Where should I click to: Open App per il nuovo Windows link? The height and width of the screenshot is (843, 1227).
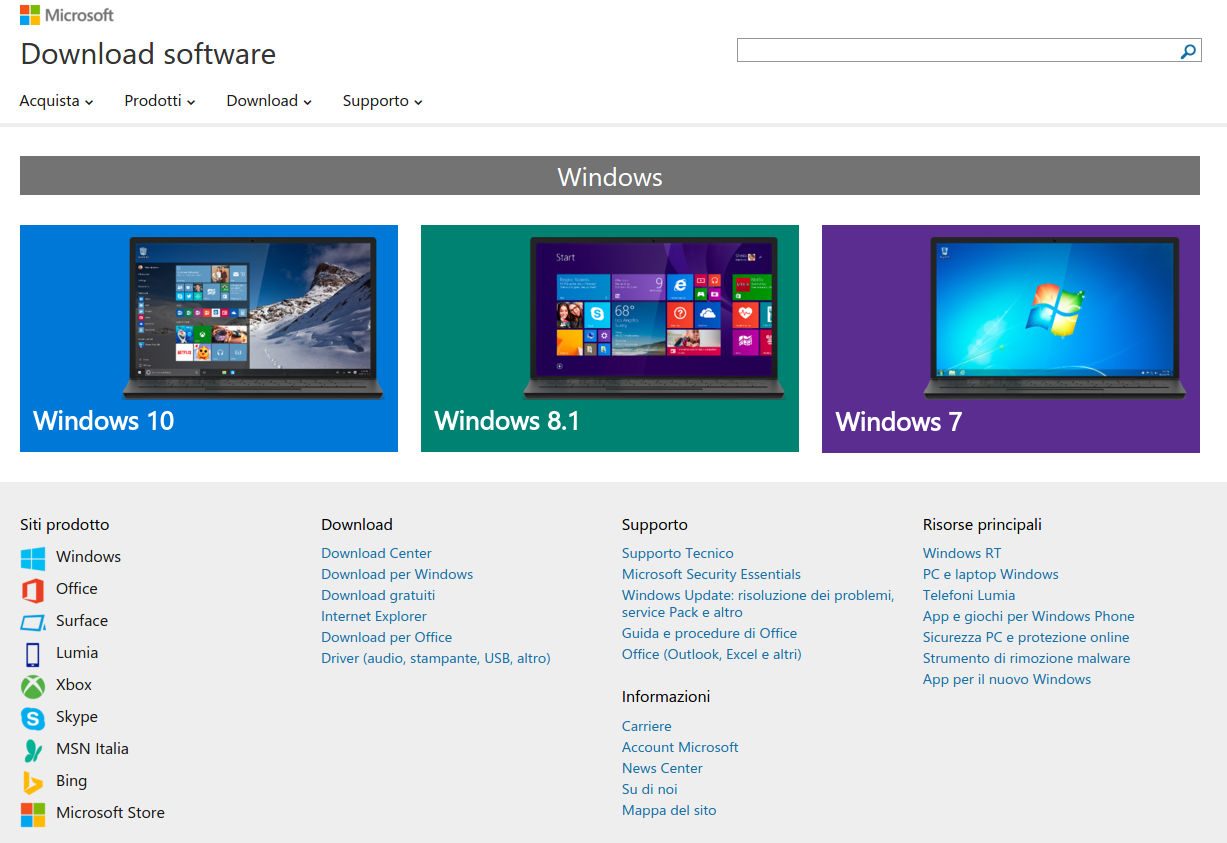[x=1007, y=679]
